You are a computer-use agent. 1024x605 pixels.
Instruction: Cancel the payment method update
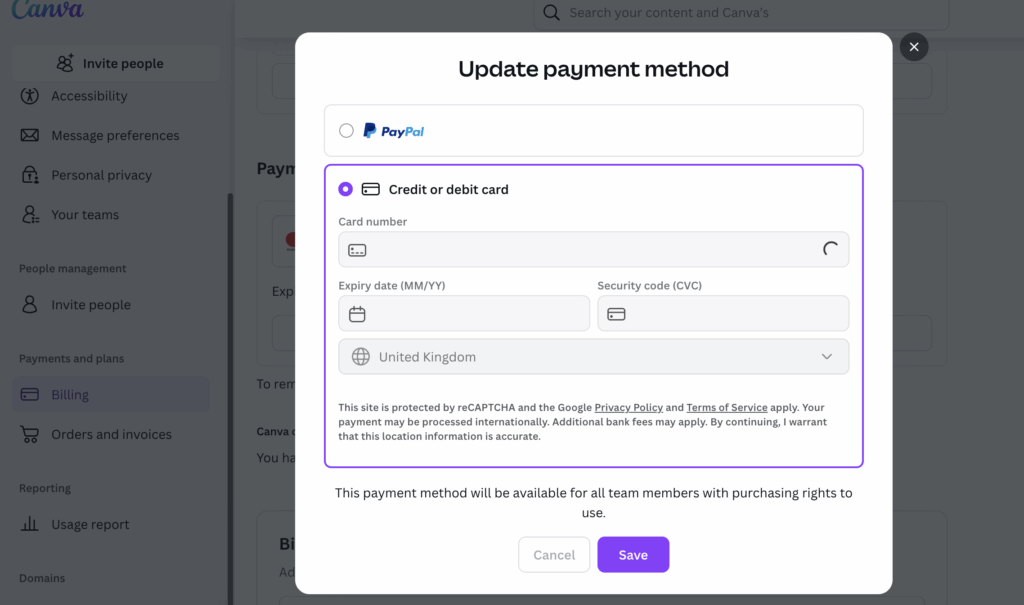(x=554, y=555)
